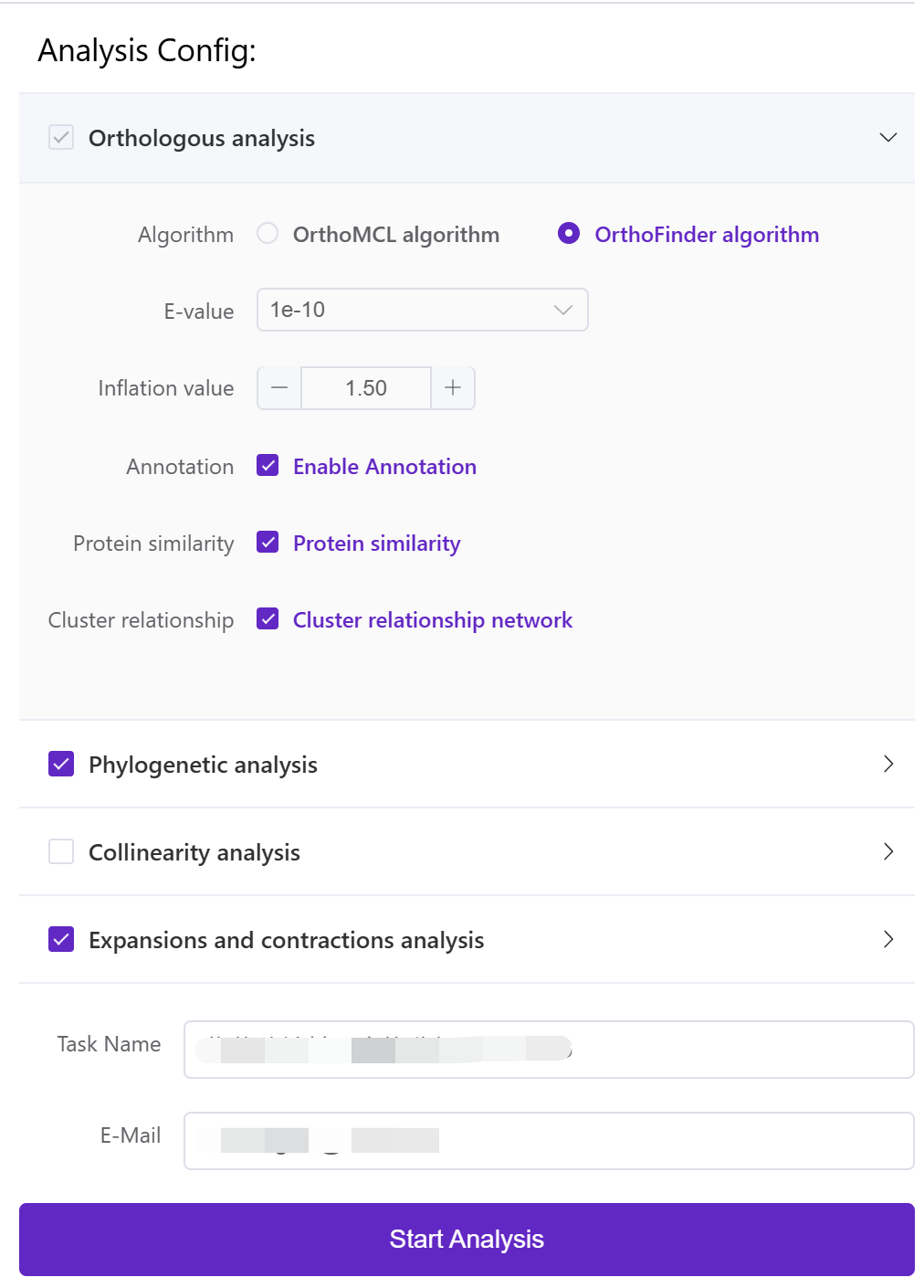Click the Orthologous analysis checkbox
The image size is (924, 1288).
click(x=61, y=138)
